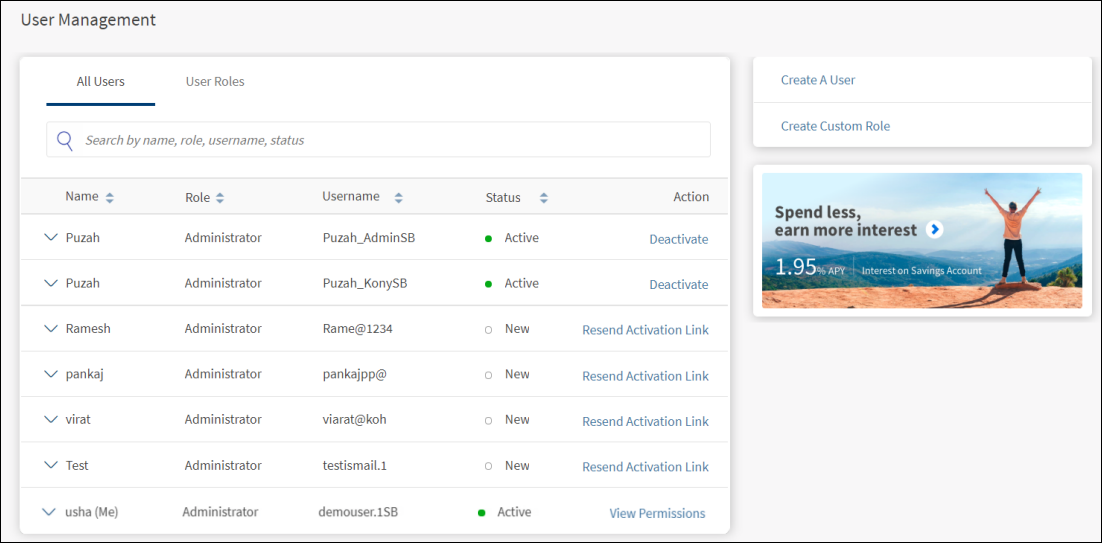Resend Activation Link for Ramesh
The image size is (1102, 543).
point(645,330)
